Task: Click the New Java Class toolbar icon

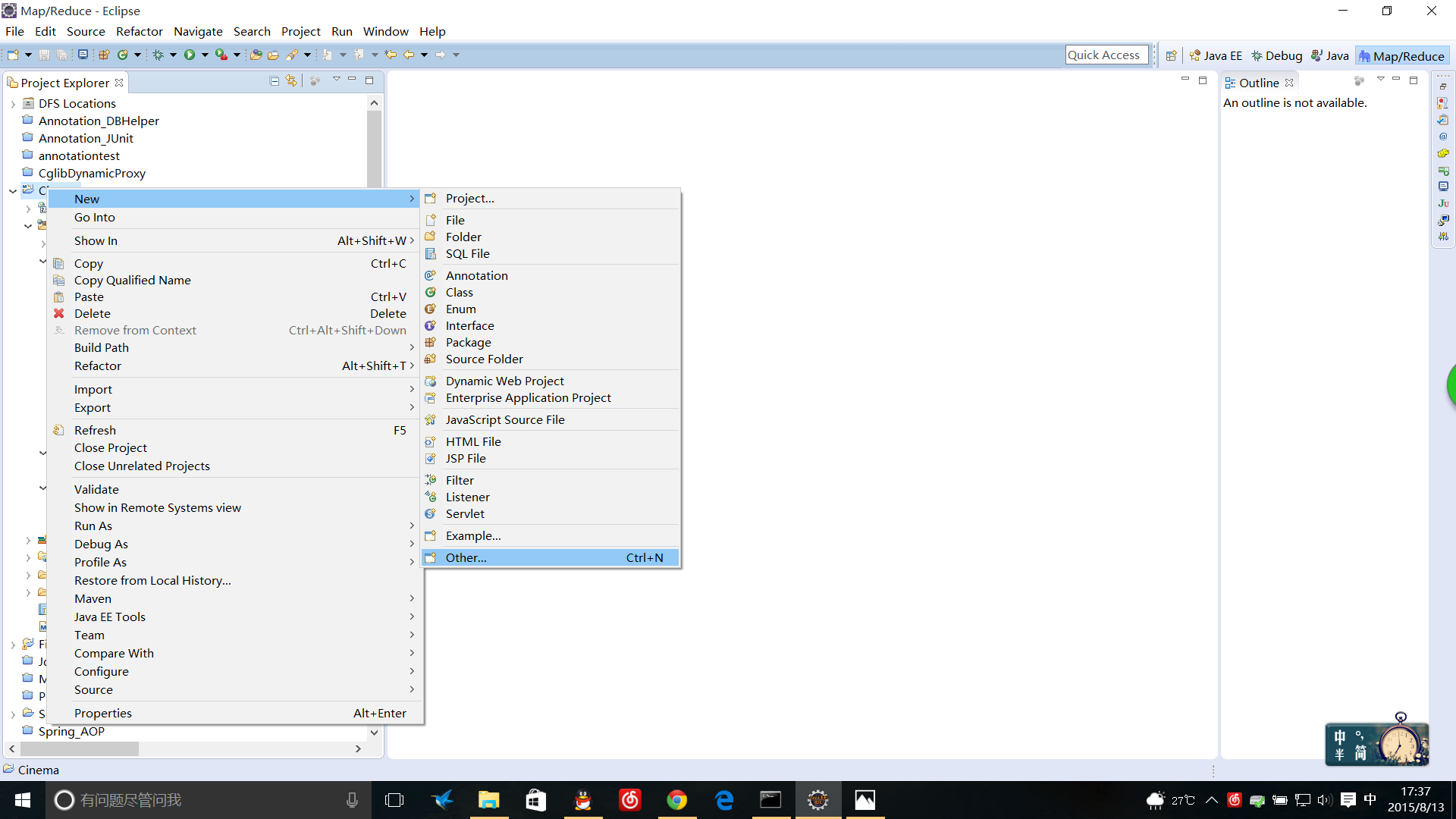Action: tap(122, 55)
